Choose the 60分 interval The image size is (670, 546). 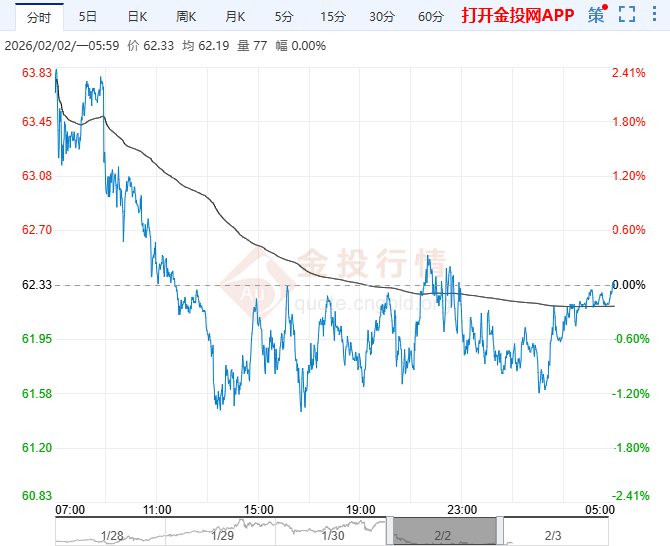pos(430,16)
